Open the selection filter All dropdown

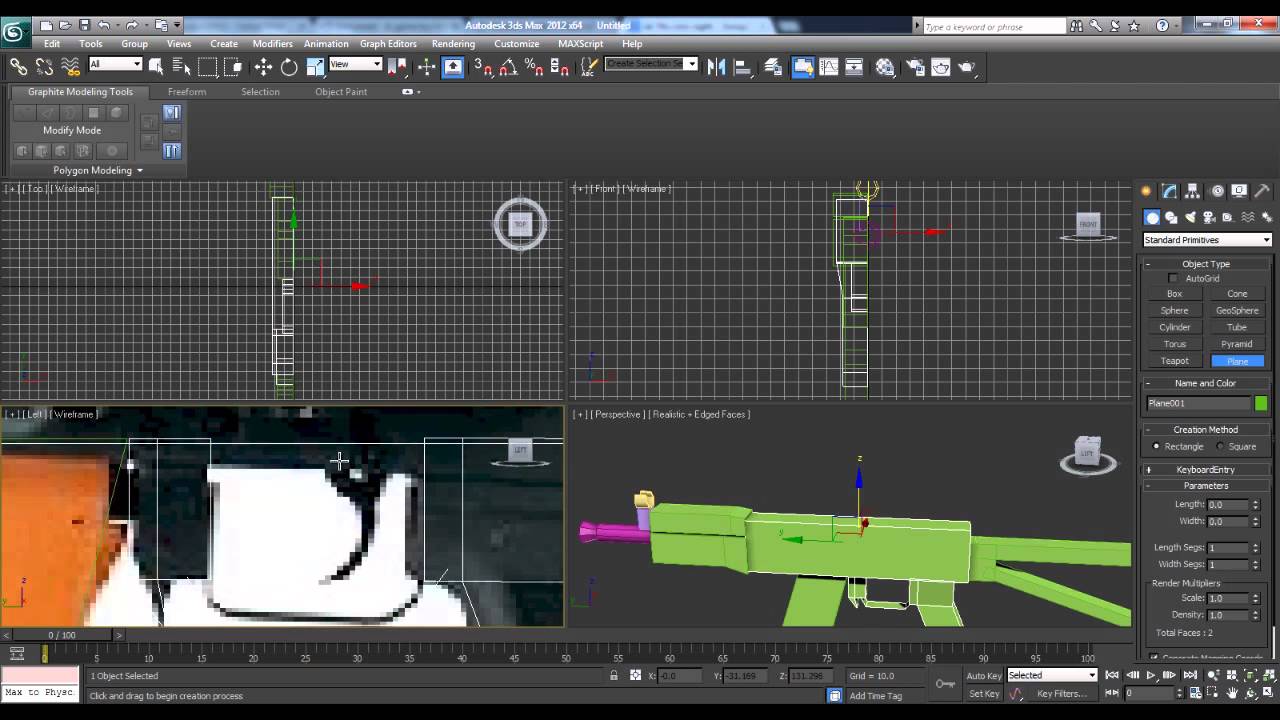click(x=115, y=64)
